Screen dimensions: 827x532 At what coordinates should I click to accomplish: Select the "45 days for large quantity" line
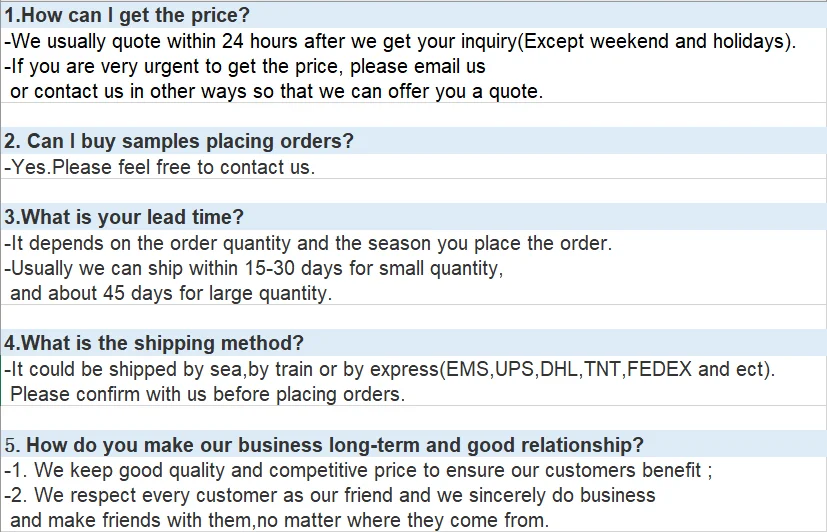[170, 293]
